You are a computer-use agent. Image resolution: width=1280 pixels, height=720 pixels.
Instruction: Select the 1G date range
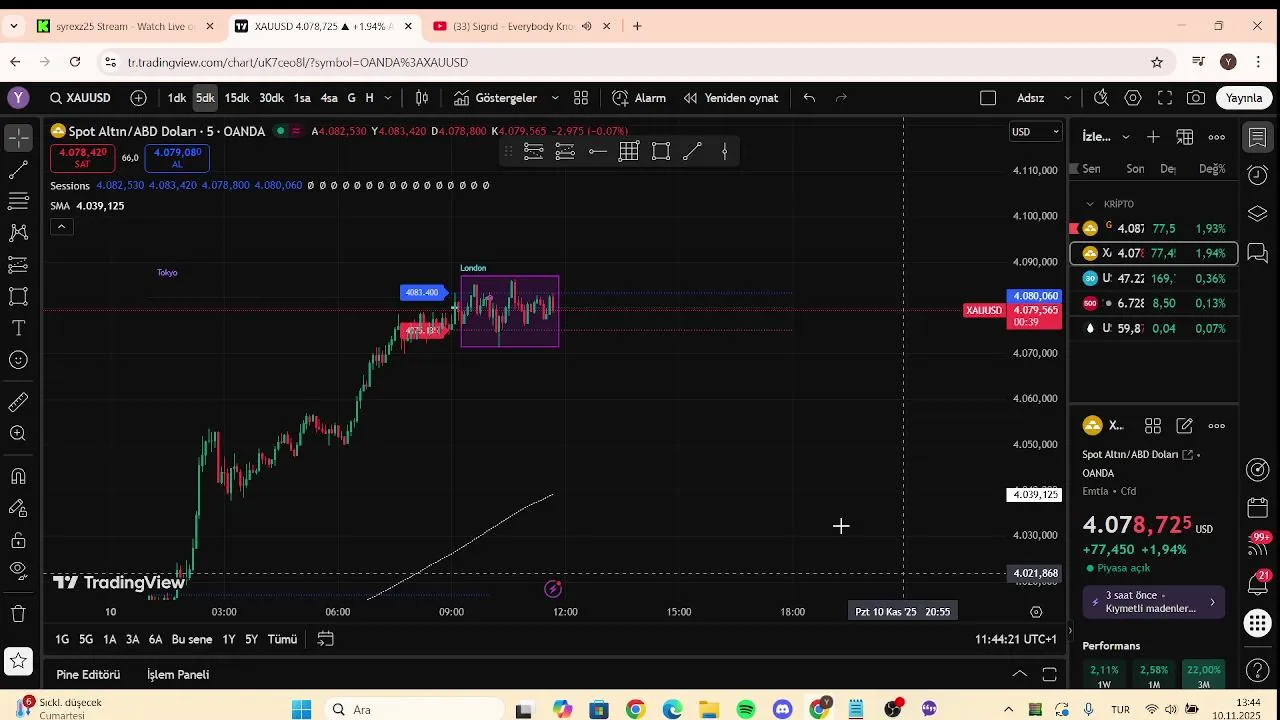click(x=62, y=639)
